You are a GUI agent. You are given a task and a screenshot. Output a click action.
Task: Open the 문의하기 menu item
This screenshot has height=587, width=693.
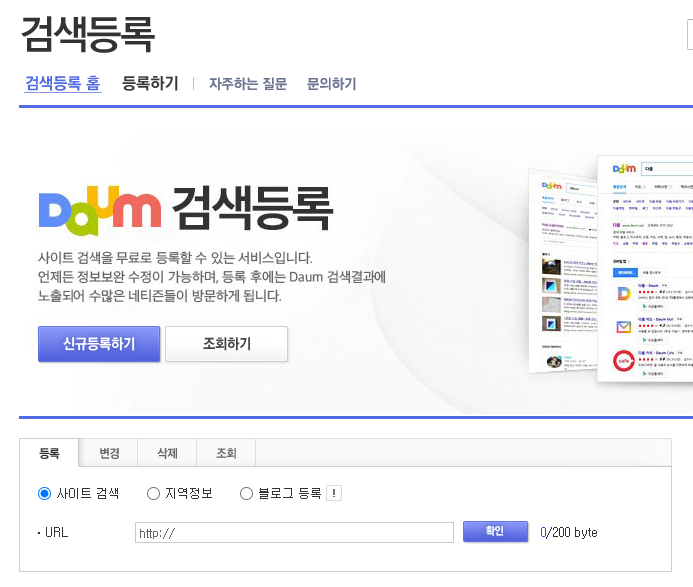click(x=331, y=83)
